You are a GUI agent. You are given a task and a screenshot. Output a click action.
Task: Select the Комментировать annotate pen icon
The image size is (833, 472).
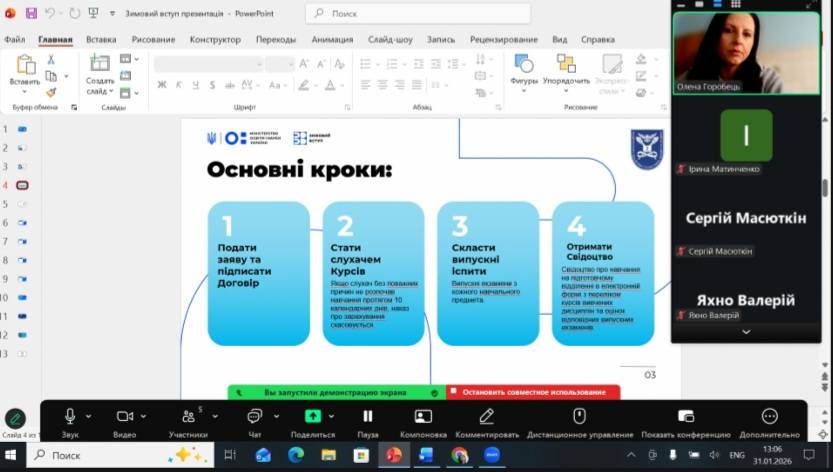click(487, 416)
